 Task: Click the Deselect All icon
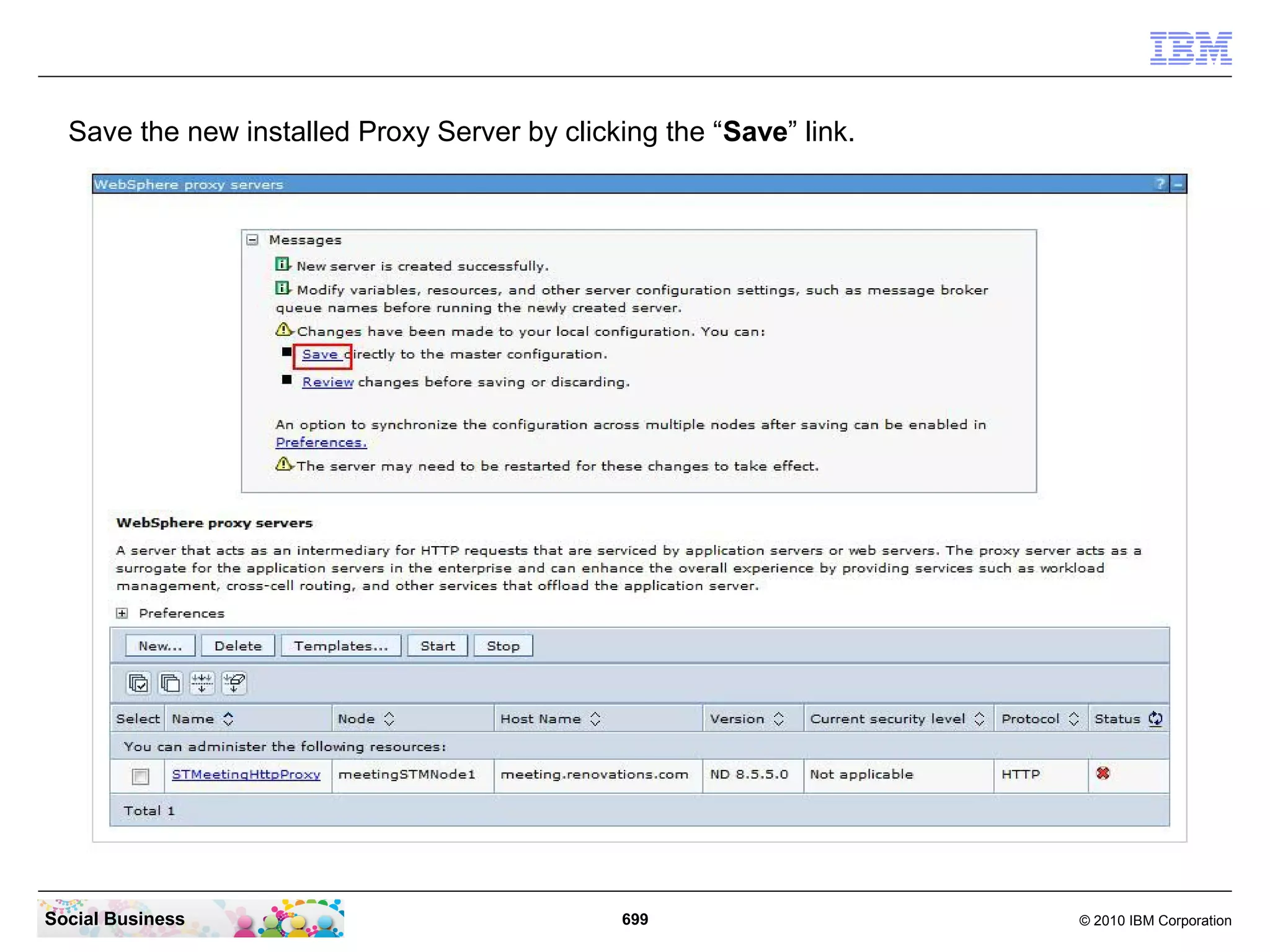click(x=170, y=683)
